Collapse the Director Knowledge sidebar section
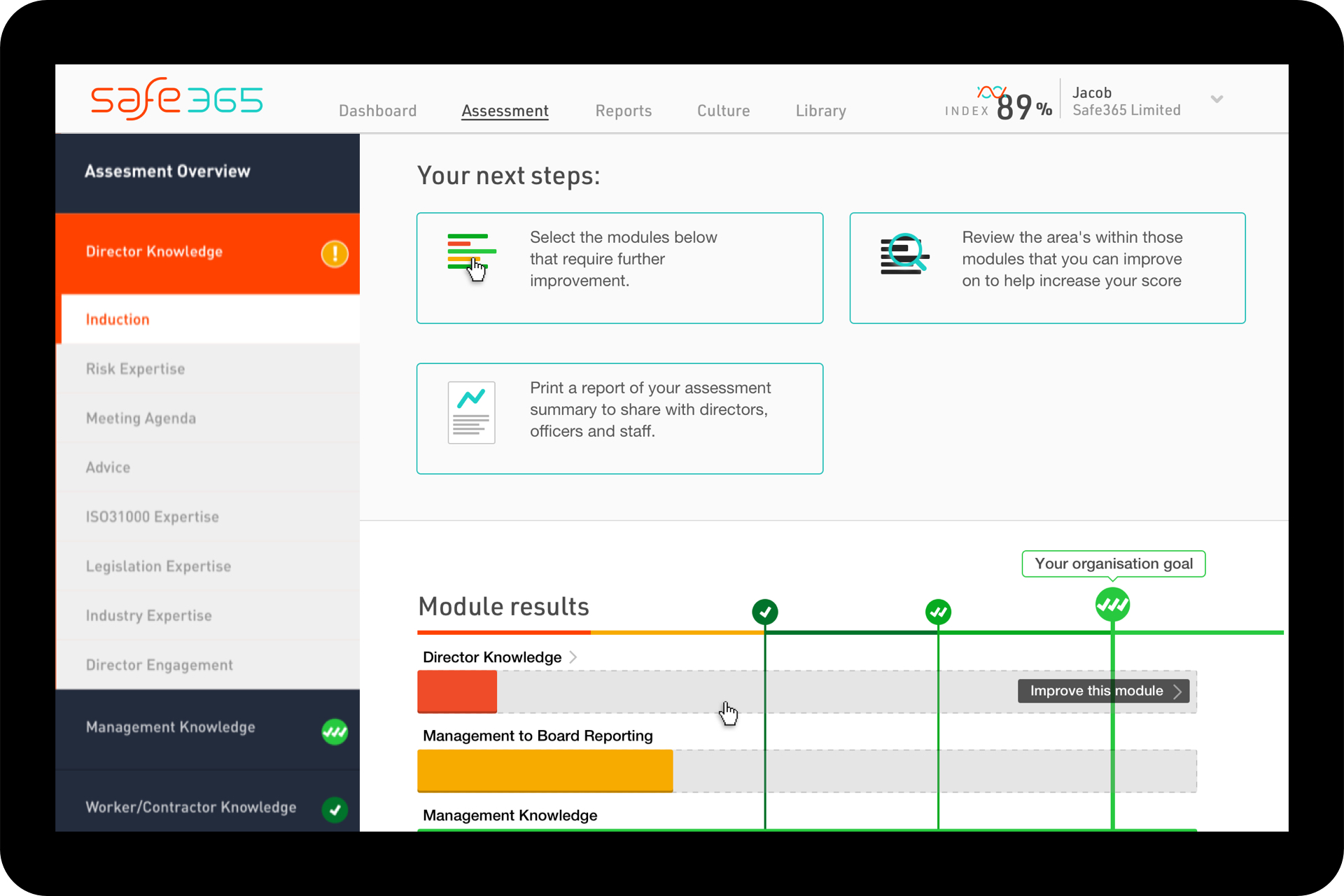This screenshot has width=1344, height=896. pos(154,252)
